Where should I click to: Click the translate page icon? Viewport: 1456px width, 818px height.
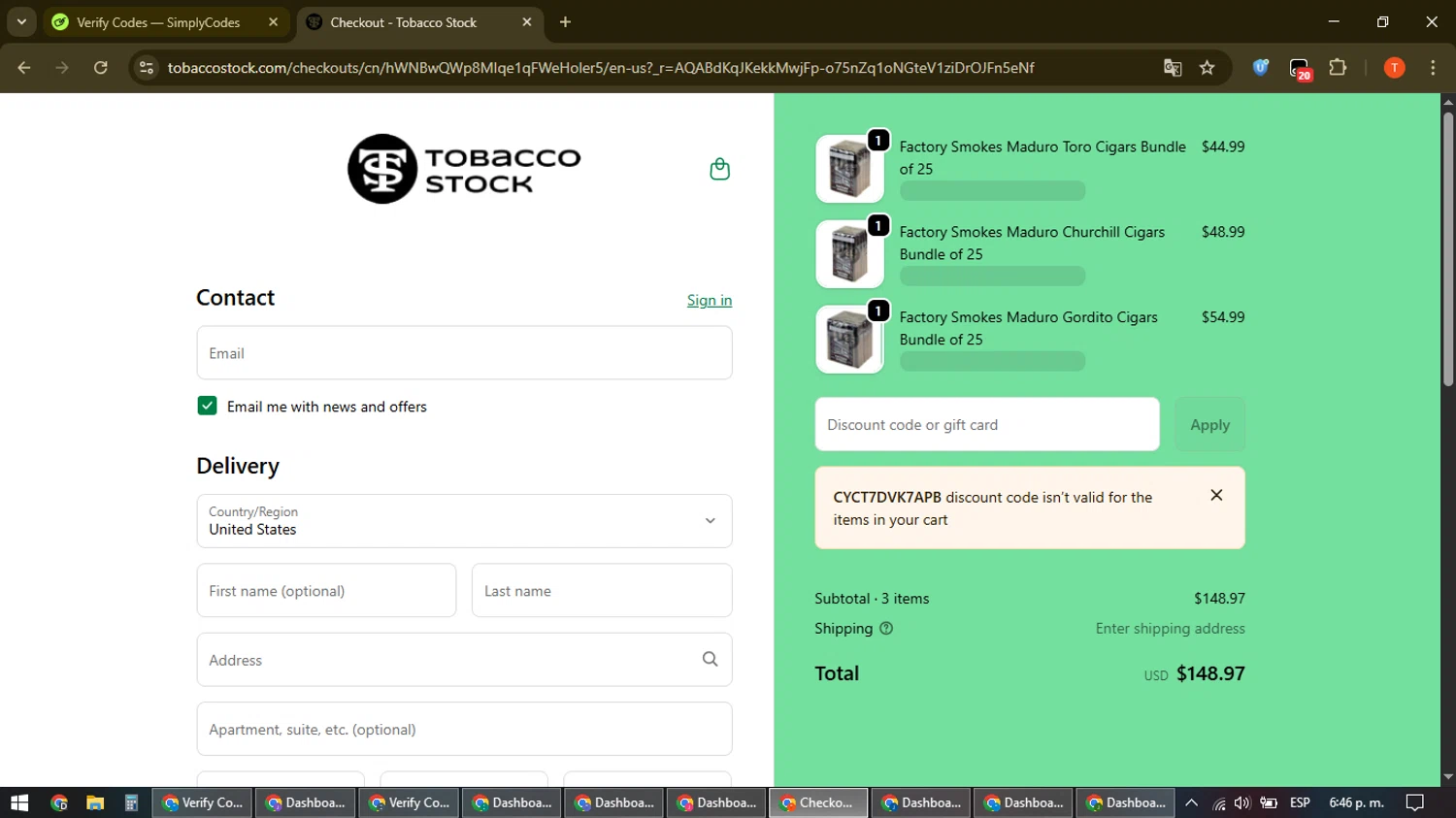(1173, 68)
